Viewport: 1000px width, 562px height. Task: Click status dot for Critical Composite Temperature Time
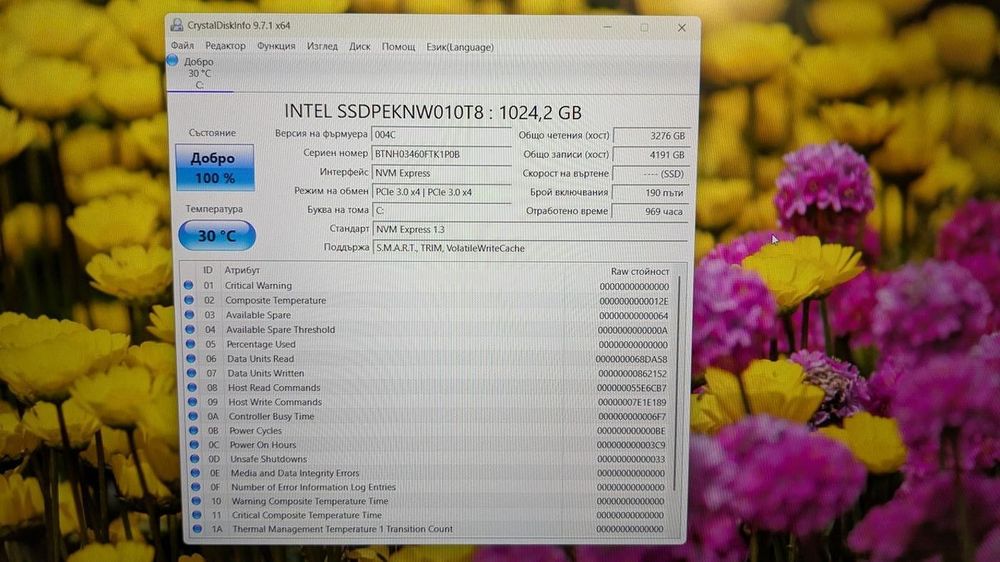pyautogui.click(x=197, y=515)
